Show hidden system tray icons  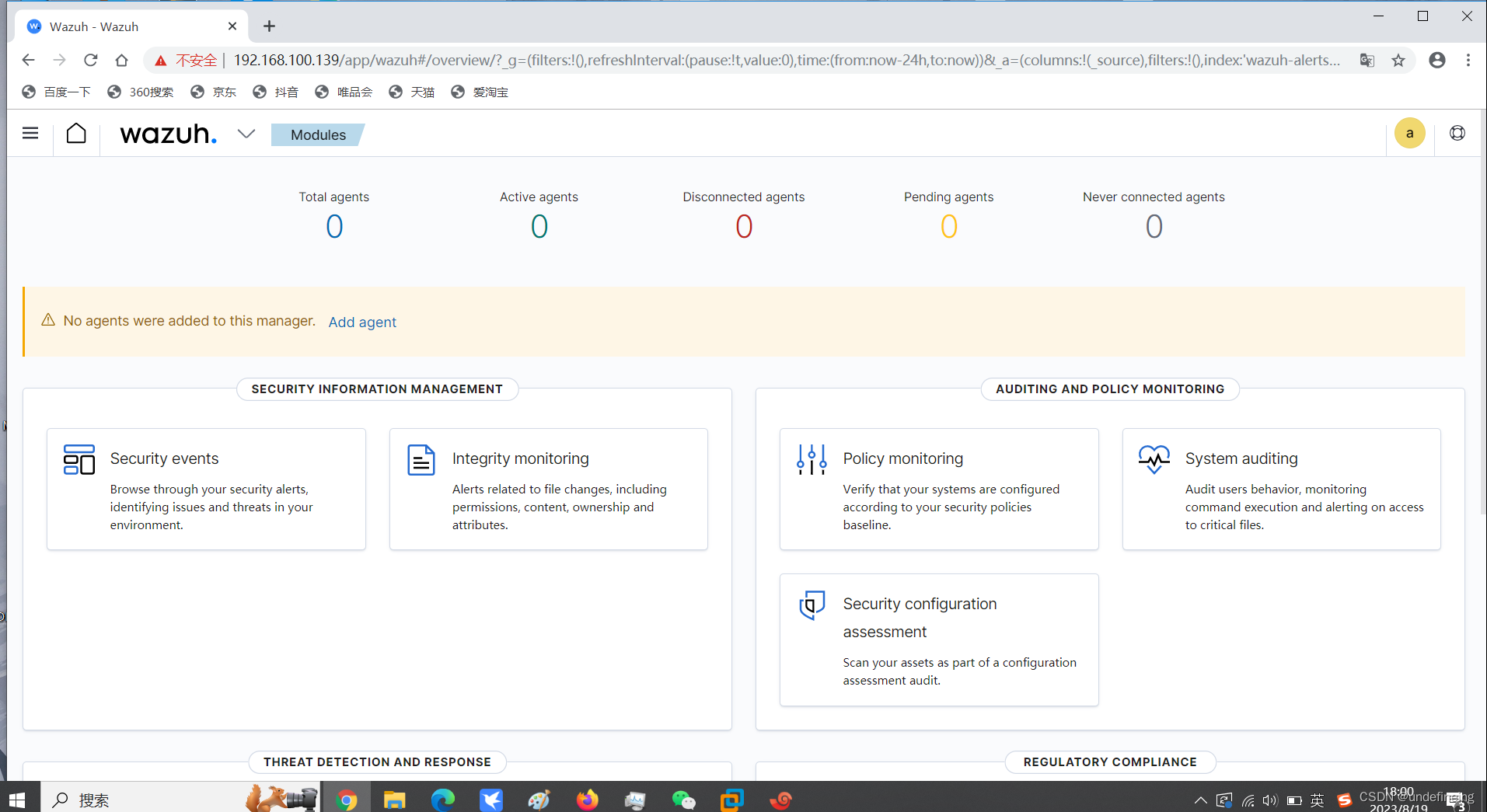tap(1201, 800)
